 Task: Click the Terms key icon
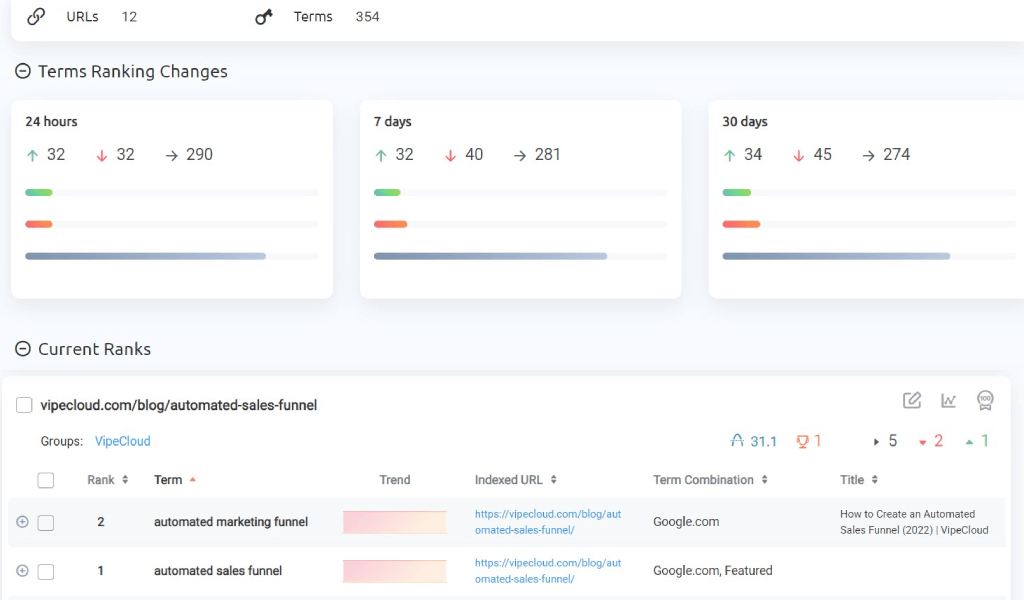click(263, 17)
